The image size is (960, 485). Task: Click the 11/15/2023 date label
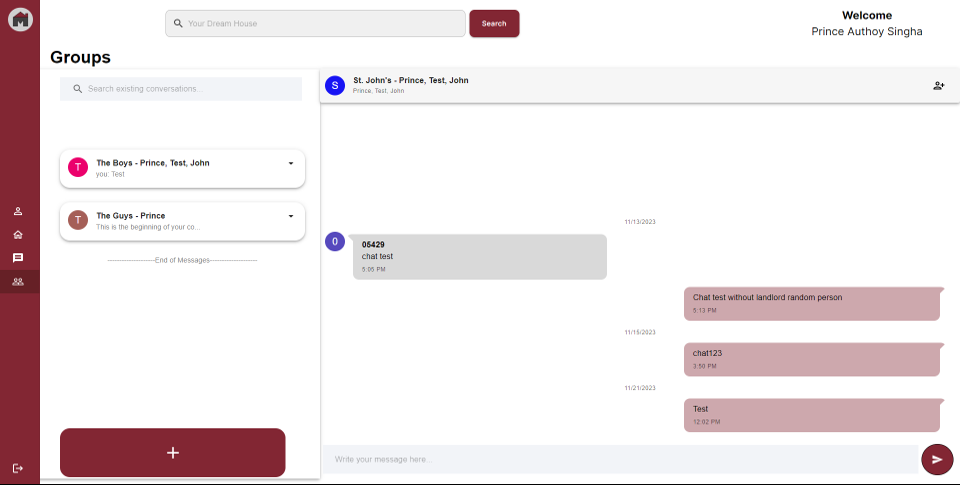[x=640, y=332]
